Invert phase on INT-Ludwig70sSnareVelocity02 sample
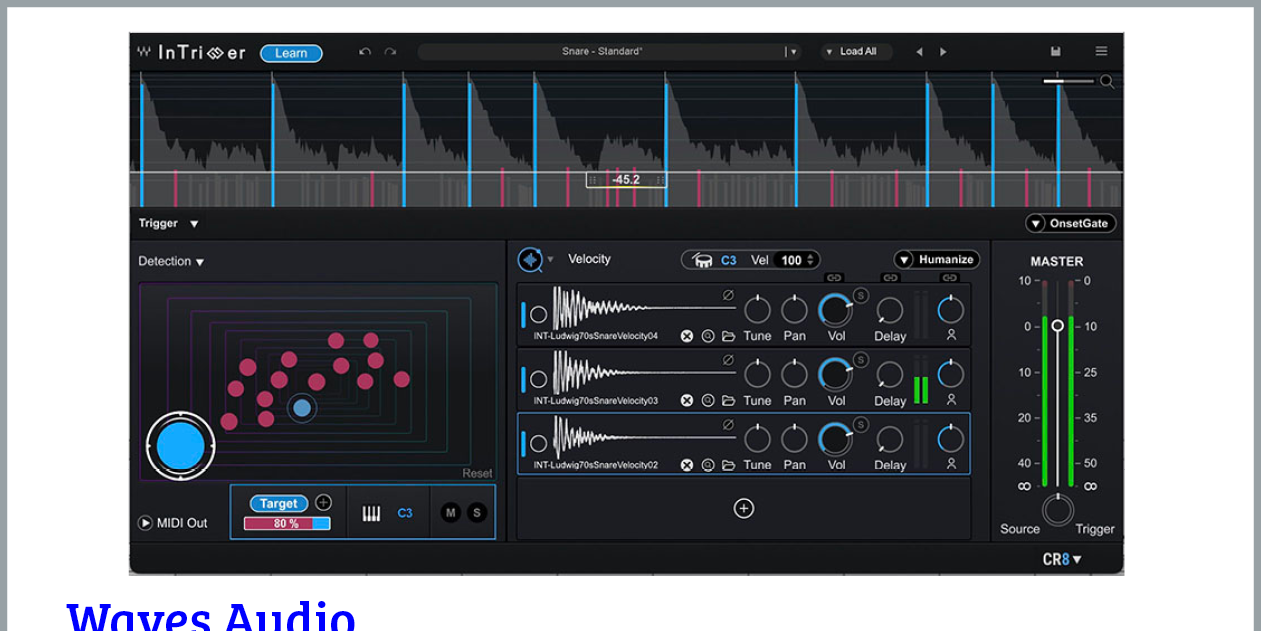This screenshot has height=631, width=1261. click(x=728, y=424)
